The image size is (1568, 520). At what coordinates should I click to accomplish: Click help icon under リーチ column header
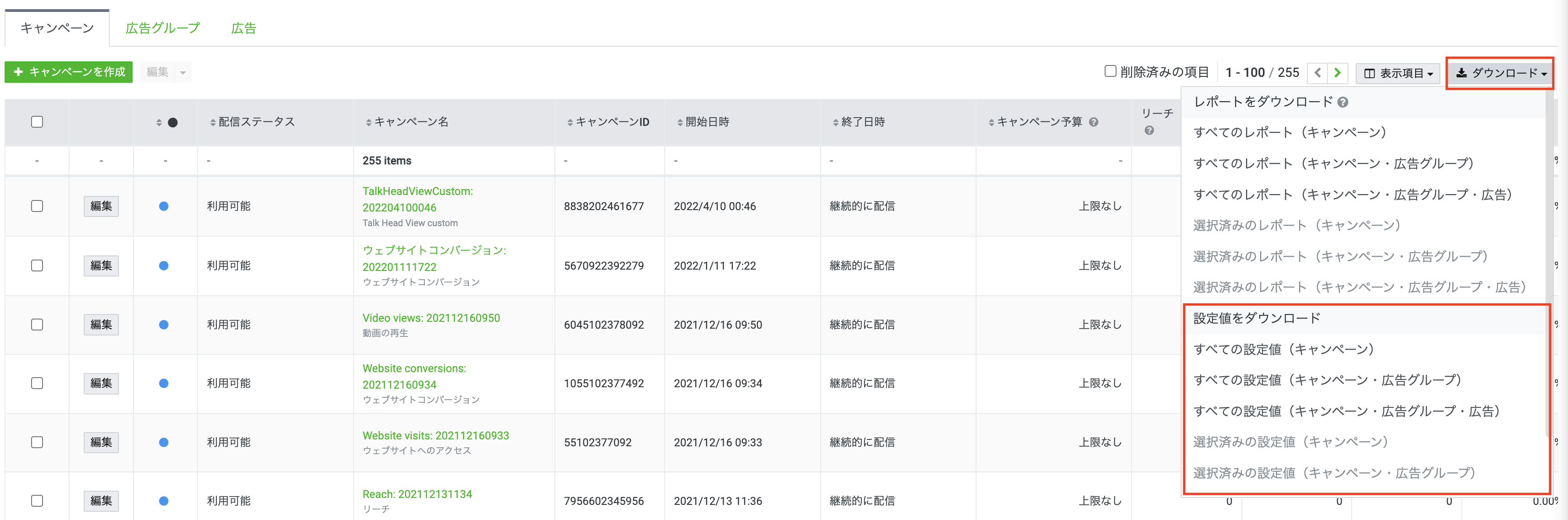click(x=1149, y=130)
